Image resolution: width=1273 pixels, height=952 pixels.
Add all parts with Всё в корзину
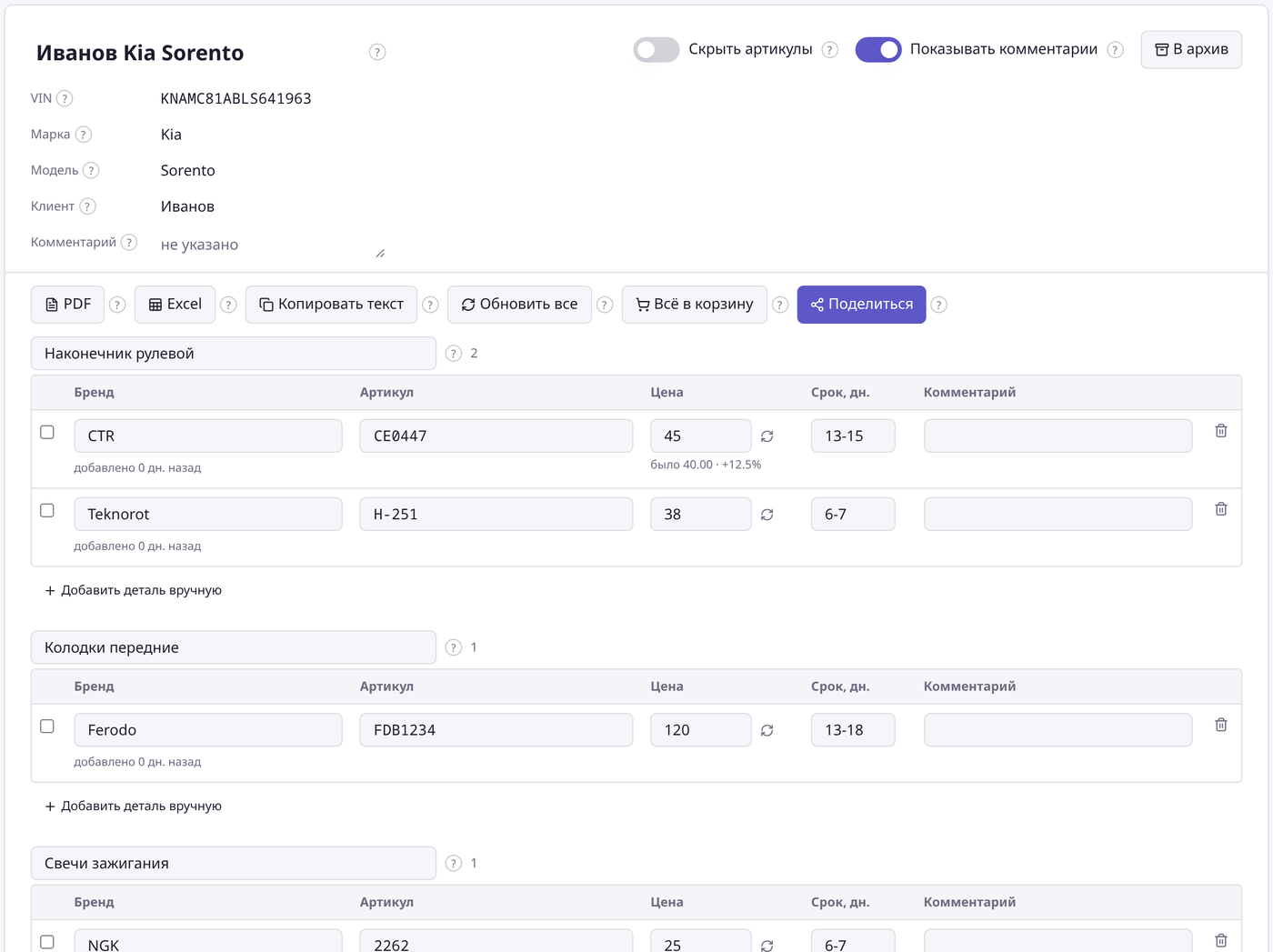(x=695, y=305)
